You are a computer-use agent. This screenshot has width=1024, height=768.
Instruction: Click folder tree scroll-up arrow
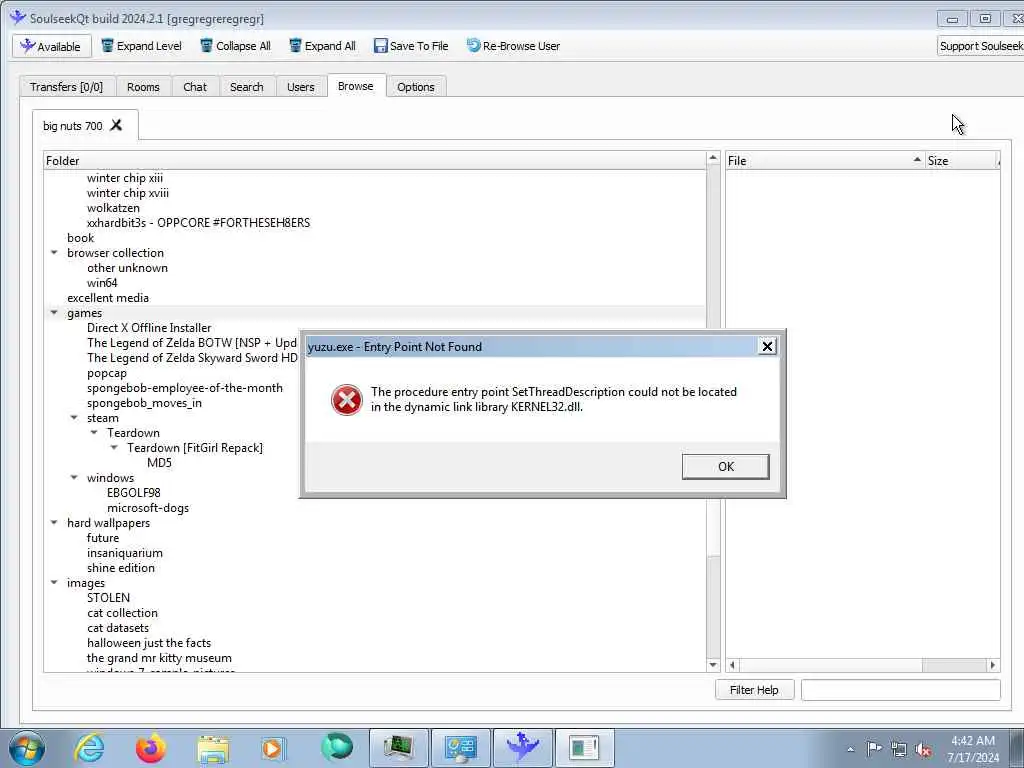point(713,159)
